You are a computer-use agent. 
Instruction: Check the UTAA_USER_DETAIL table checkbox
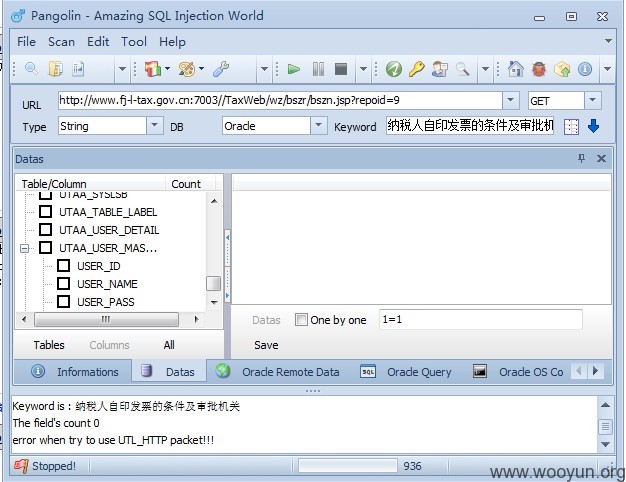point(46,230)
